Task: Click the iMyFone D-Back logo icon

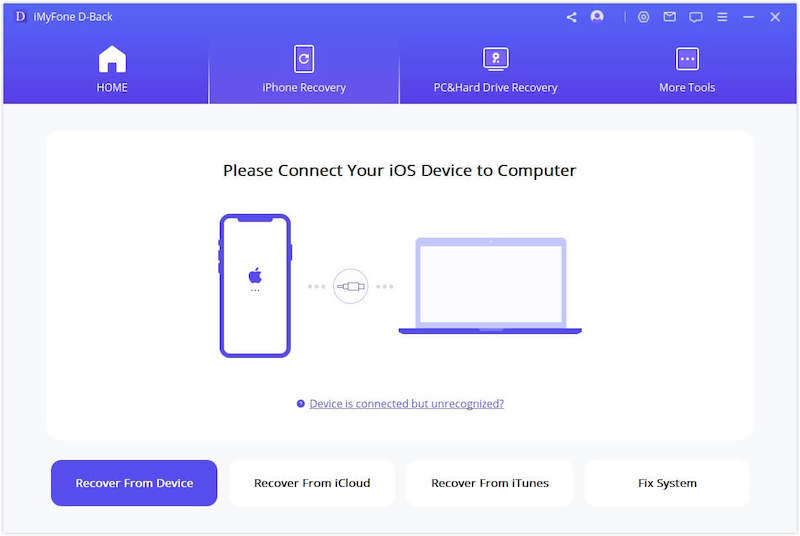Action: click(20, 17)
